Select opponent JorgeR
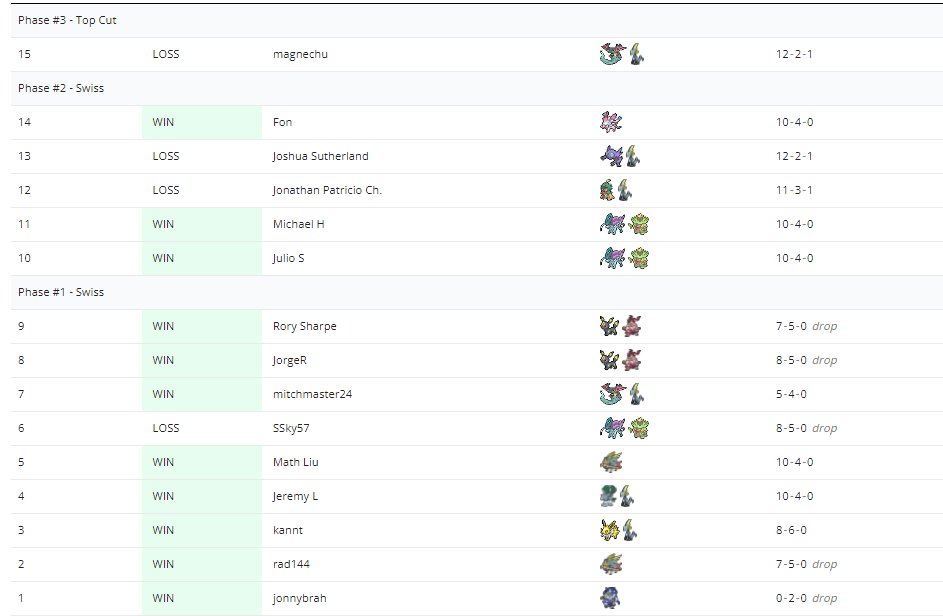Image resolution: width=943 pixels, height=616 pixels. (289, 360)
